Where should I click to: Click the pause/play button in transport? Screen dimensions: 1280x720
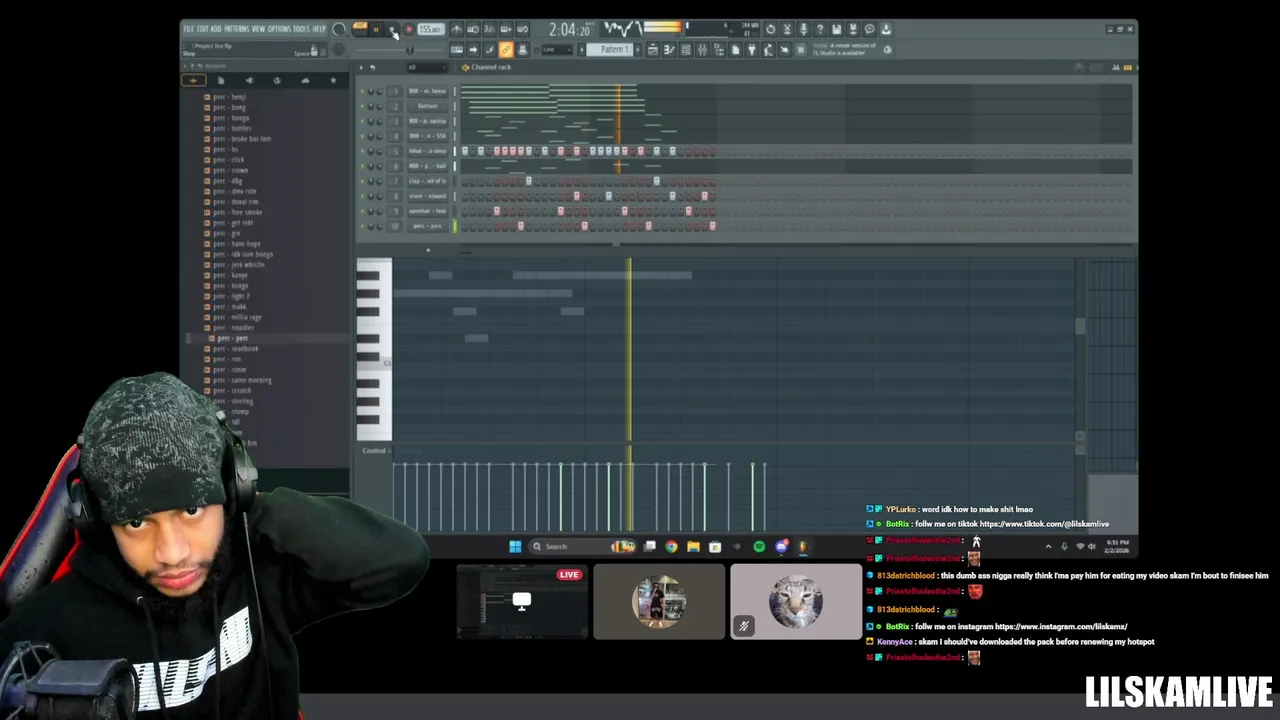(x=376, y=29)
